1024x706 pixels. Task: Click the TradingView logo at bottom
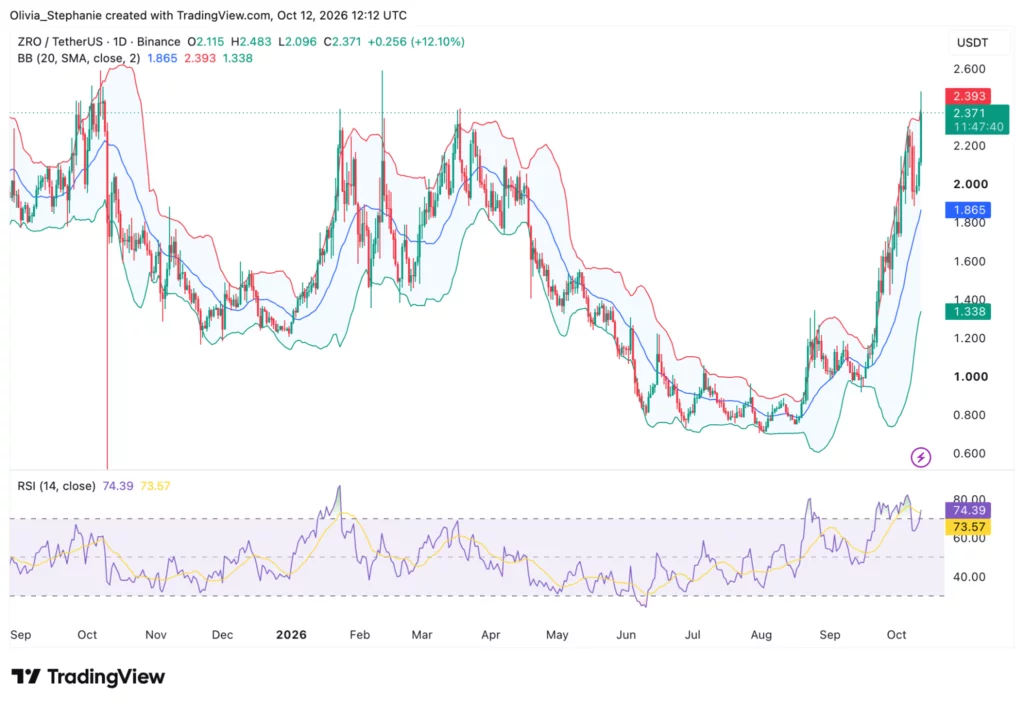click(88, 677)
